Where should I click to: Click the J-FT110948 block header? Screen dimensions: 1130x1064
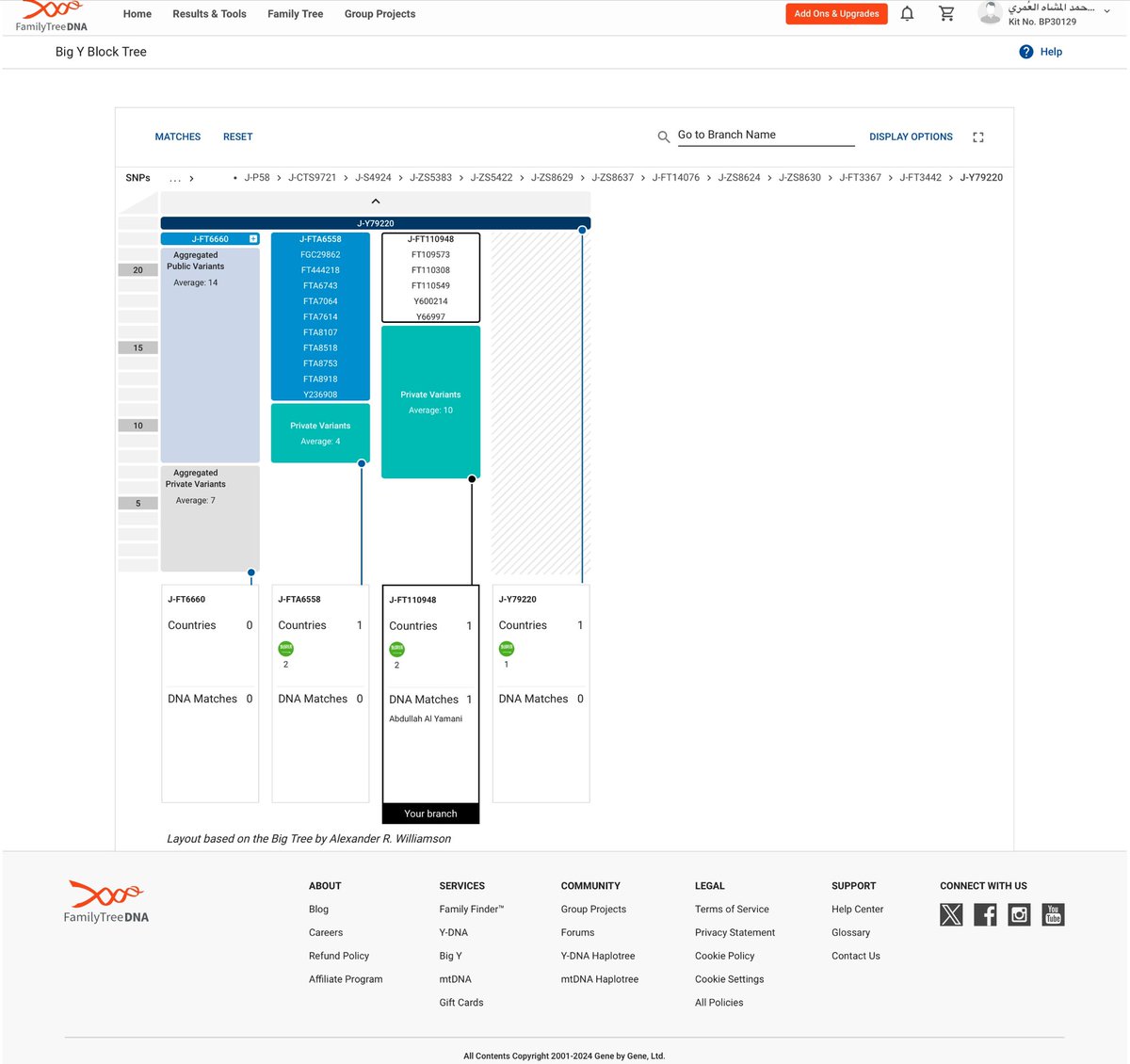pyautogui.click(x=430, y=239)
